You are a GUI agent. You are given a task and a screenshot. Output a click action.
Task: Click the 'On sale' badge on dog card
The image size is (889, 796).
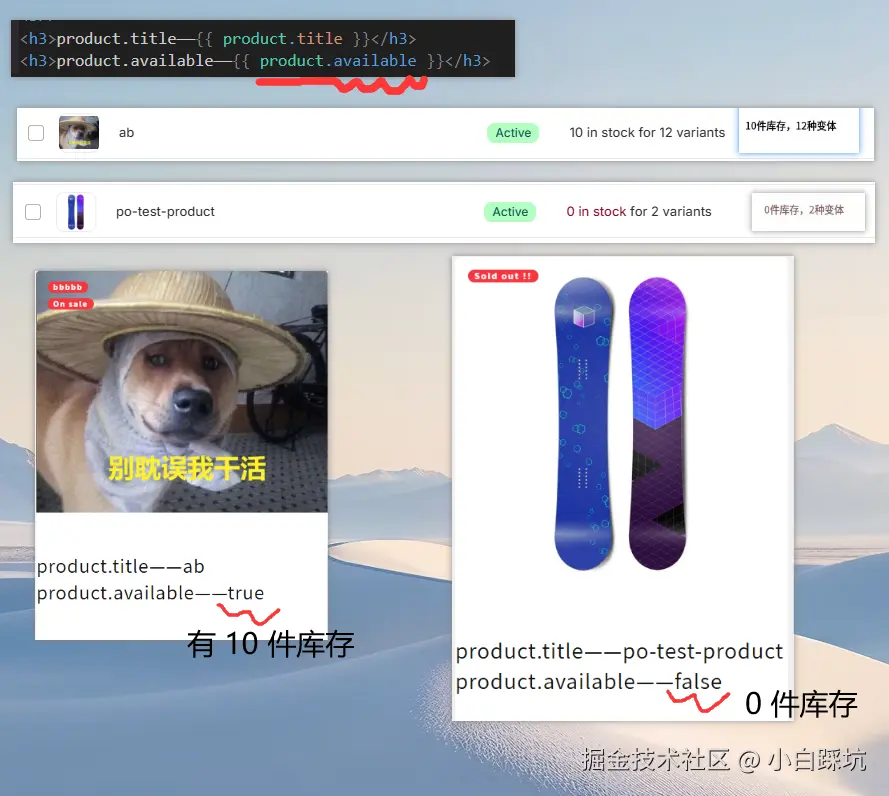tap(70, 304)
